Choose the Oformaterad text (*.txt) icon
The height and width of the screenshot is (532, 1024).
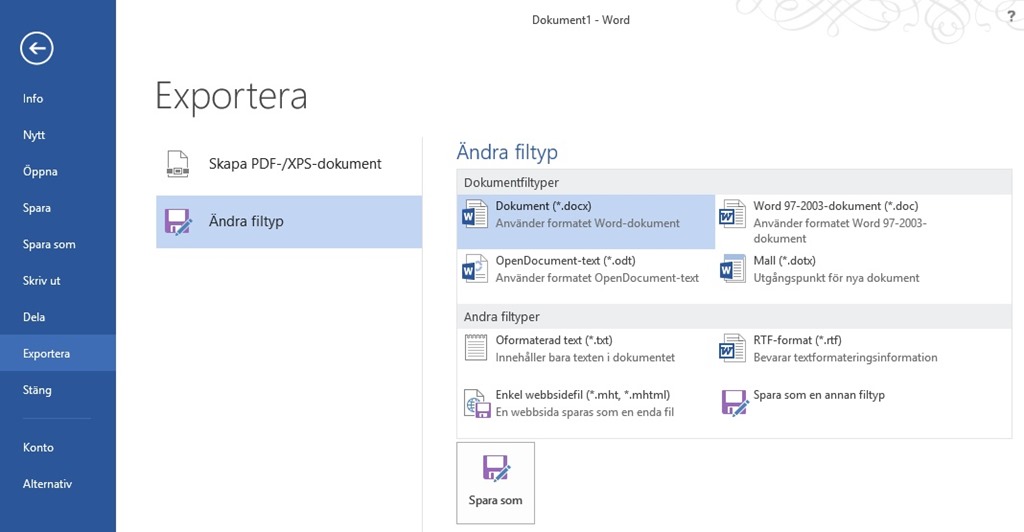474,348
